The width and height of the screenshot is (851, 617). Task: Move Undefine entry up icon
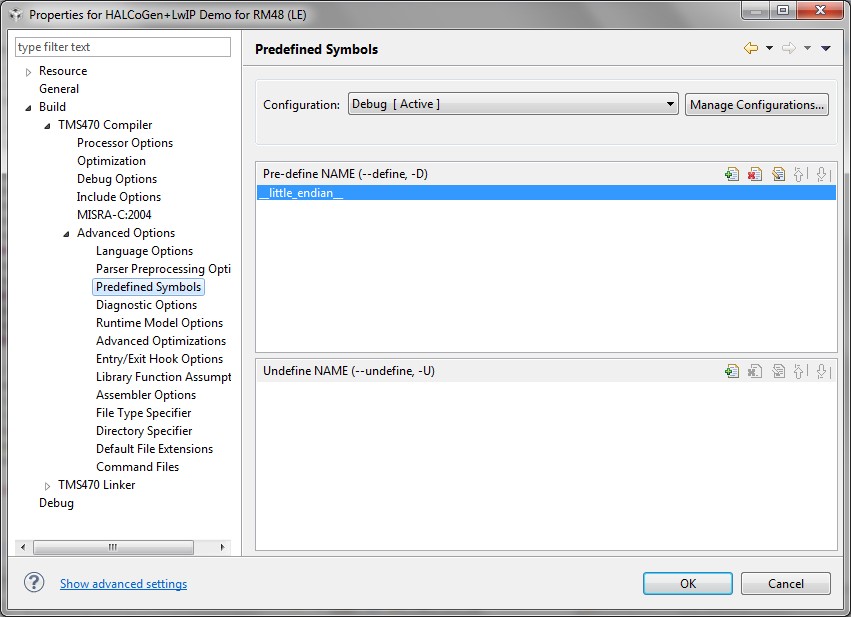tap(800, 371)
